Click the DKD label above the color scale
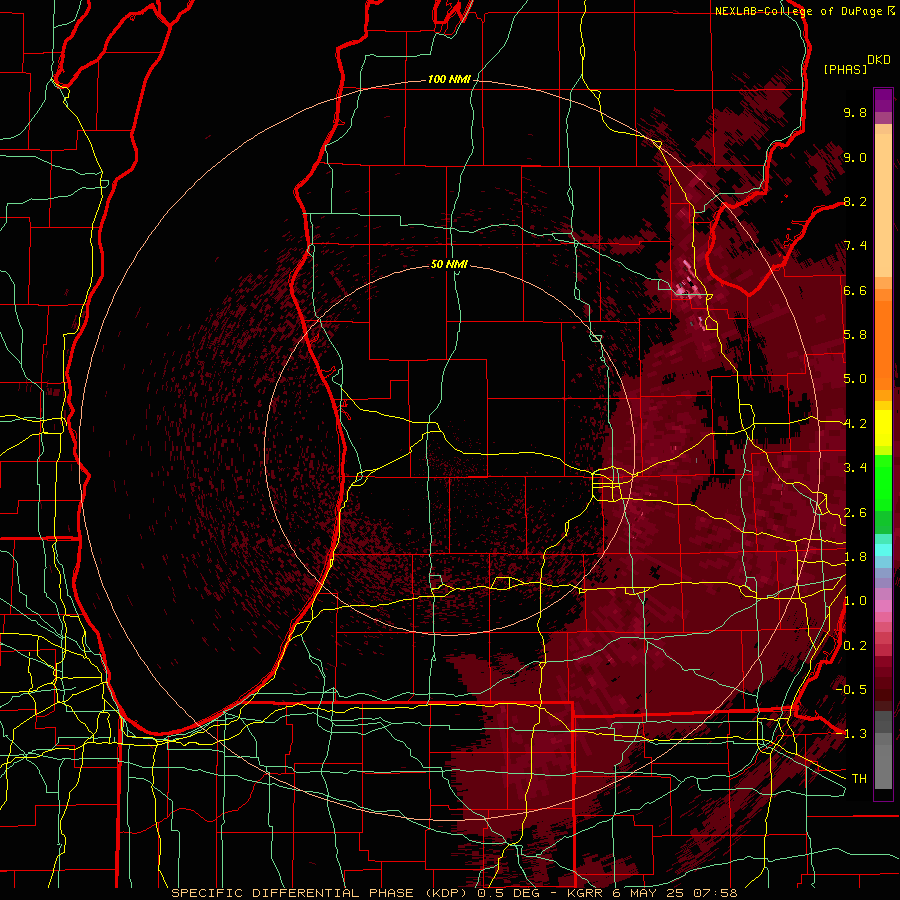 tap(879, 60)
